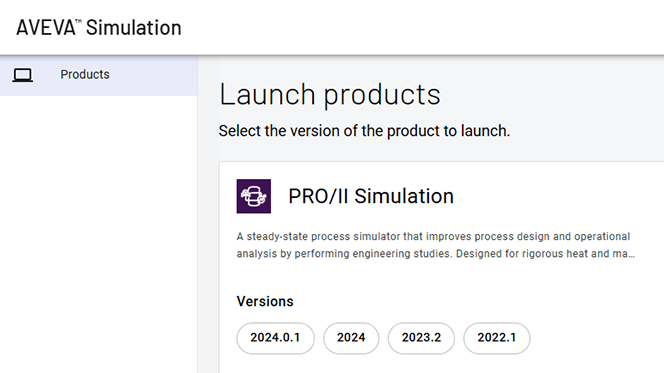This screenshot has width=664, height=373.
Task: Launch the 2022.1 version
Action: 497,338
